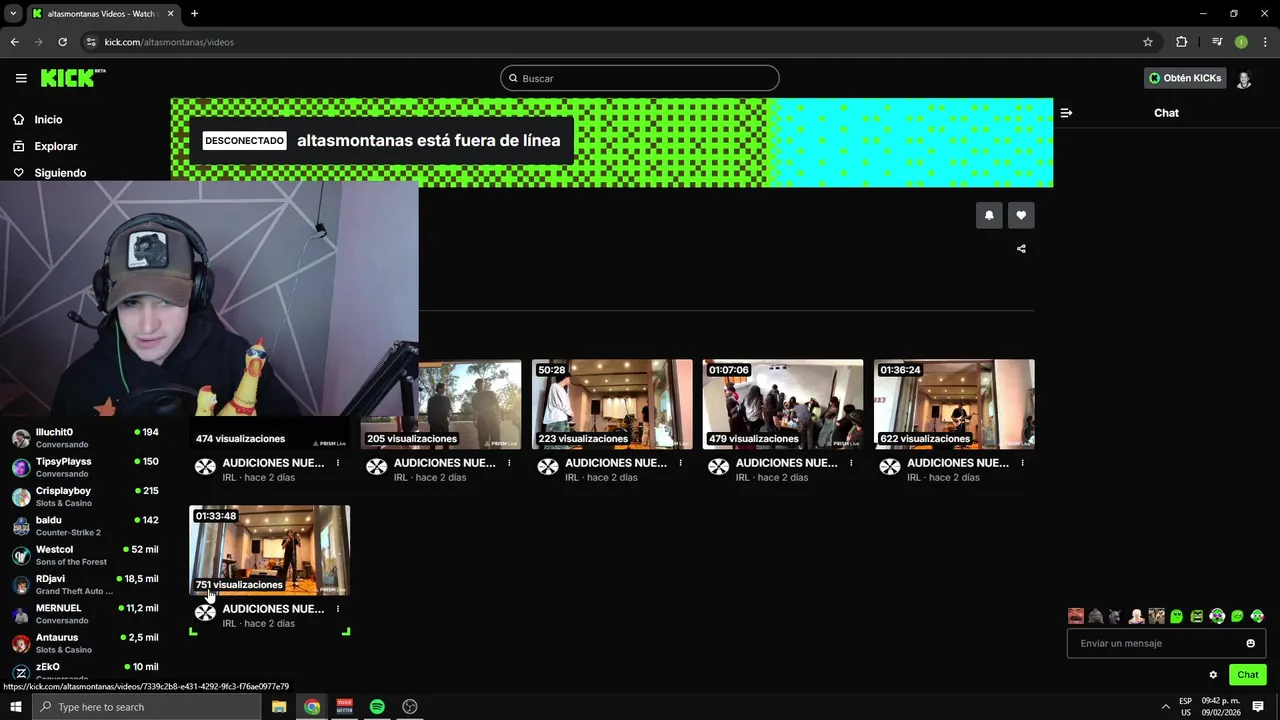
Task: Click the share icon
Action: point(1021,249)
